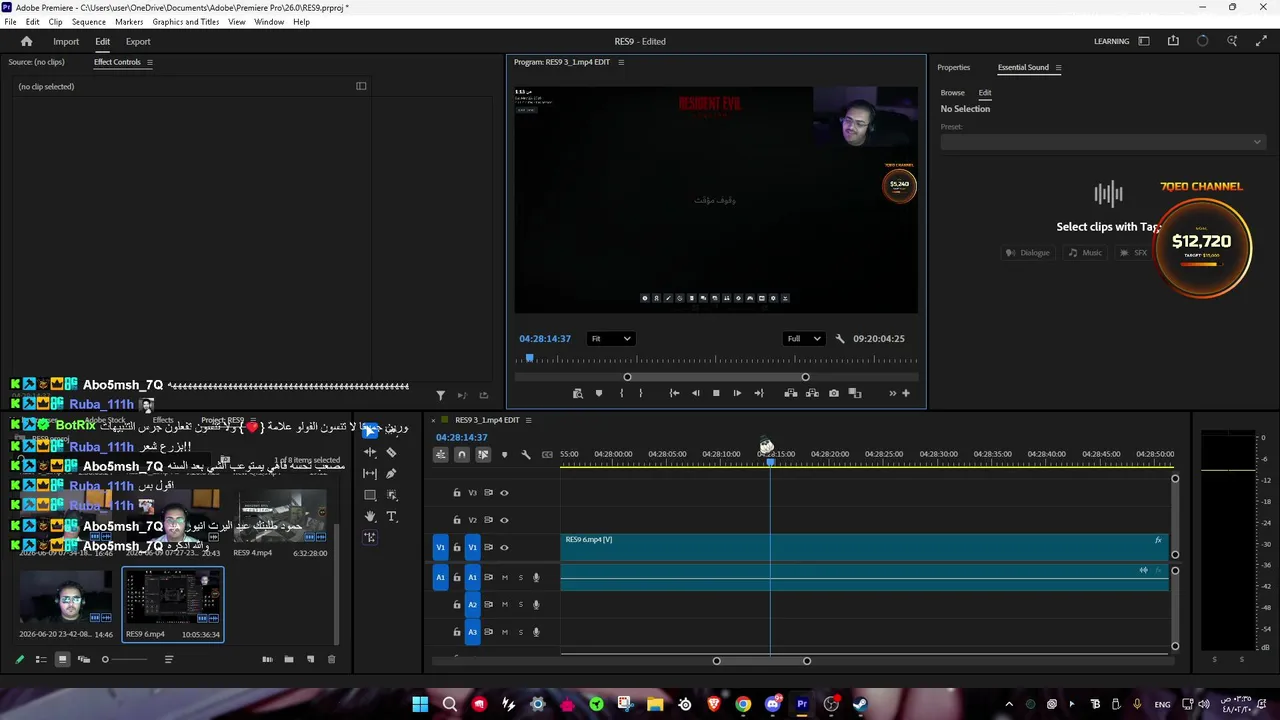Select the Slip tool
Screen dimensions: 1280x720
pyautogui.click(x=370, y=473)
